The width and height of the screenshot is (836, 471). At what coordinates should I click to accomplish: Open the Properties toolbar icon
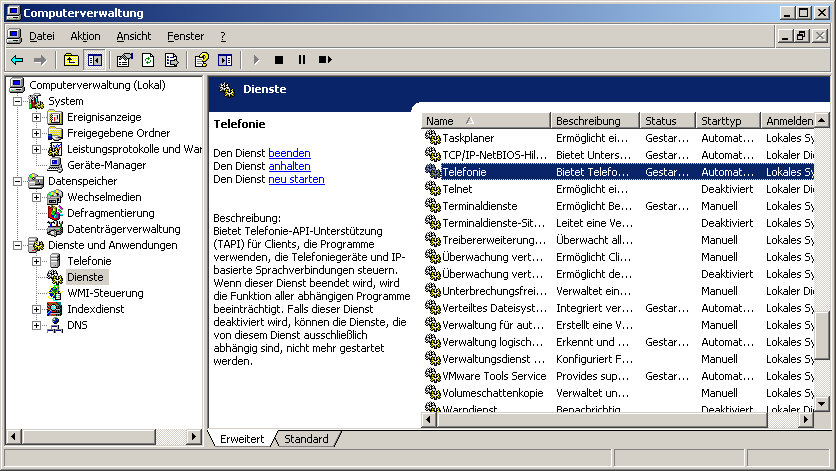[125, 60]
